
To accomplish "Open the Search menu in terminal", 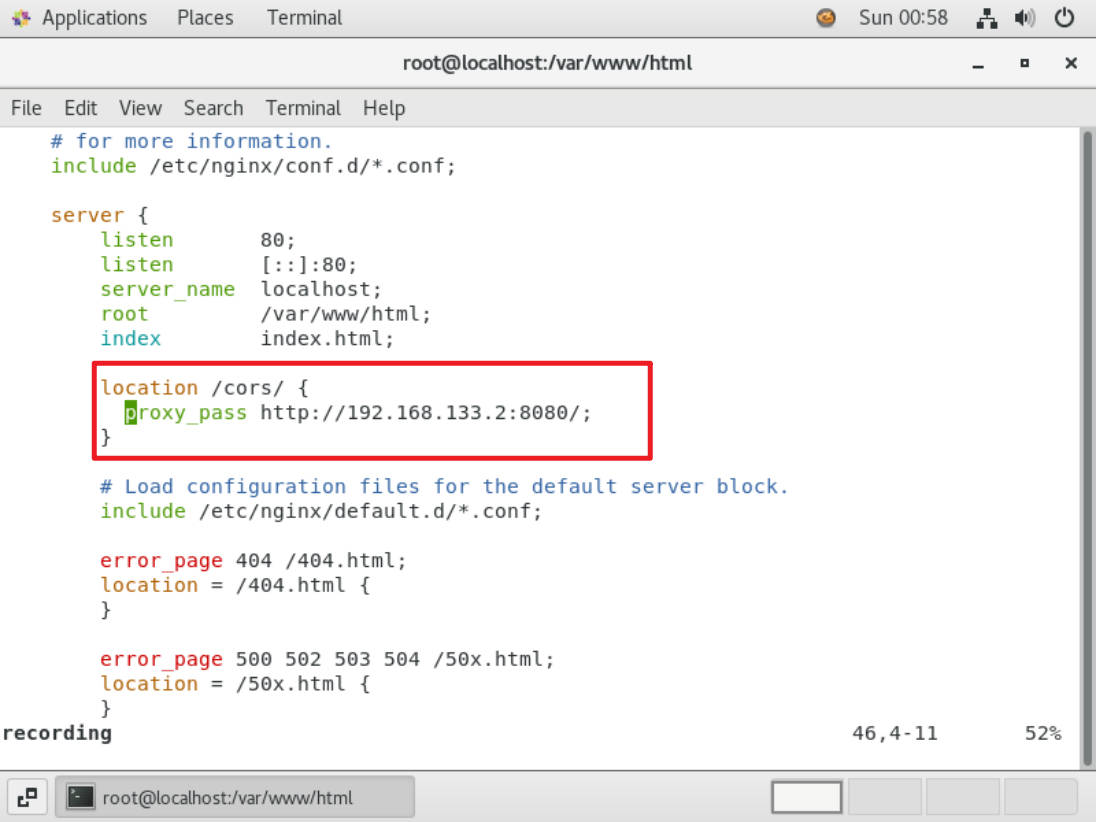I will (213, 108).
